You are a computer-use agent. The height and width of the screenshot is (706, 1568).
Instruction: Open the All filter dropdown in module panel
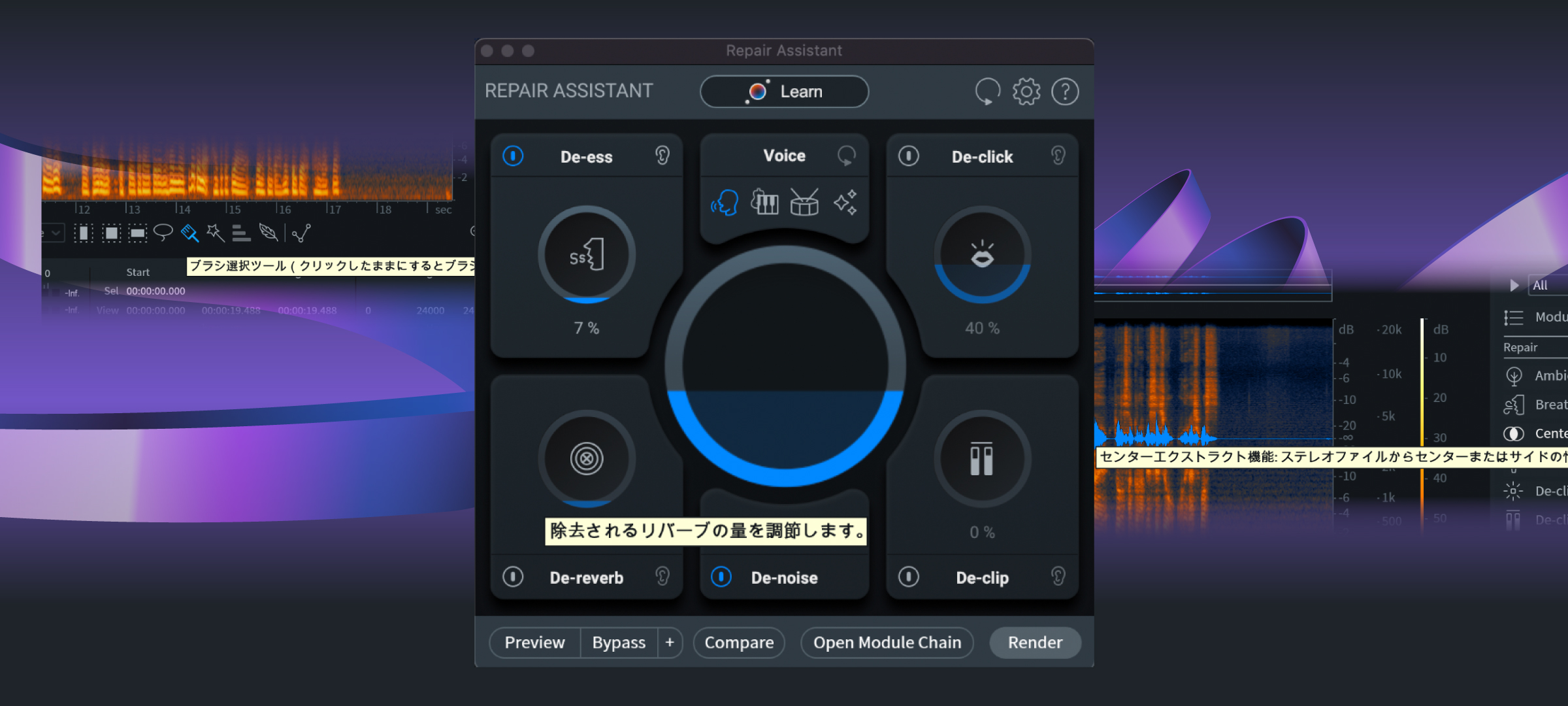[x=1547, y=285]
